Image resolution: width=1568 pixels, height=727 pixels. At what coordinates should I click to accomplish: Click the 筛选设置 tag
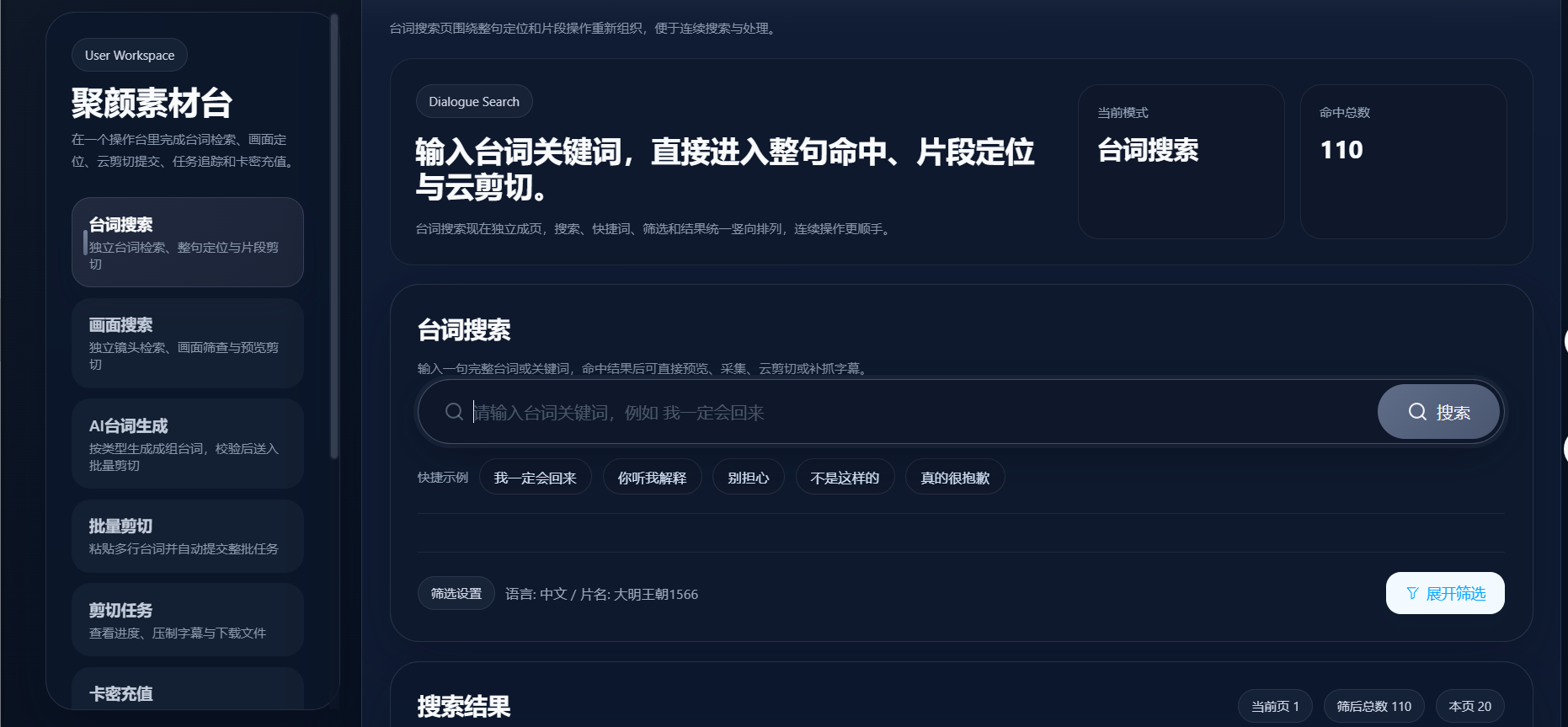pyautogui.click(x=456, y=593)
